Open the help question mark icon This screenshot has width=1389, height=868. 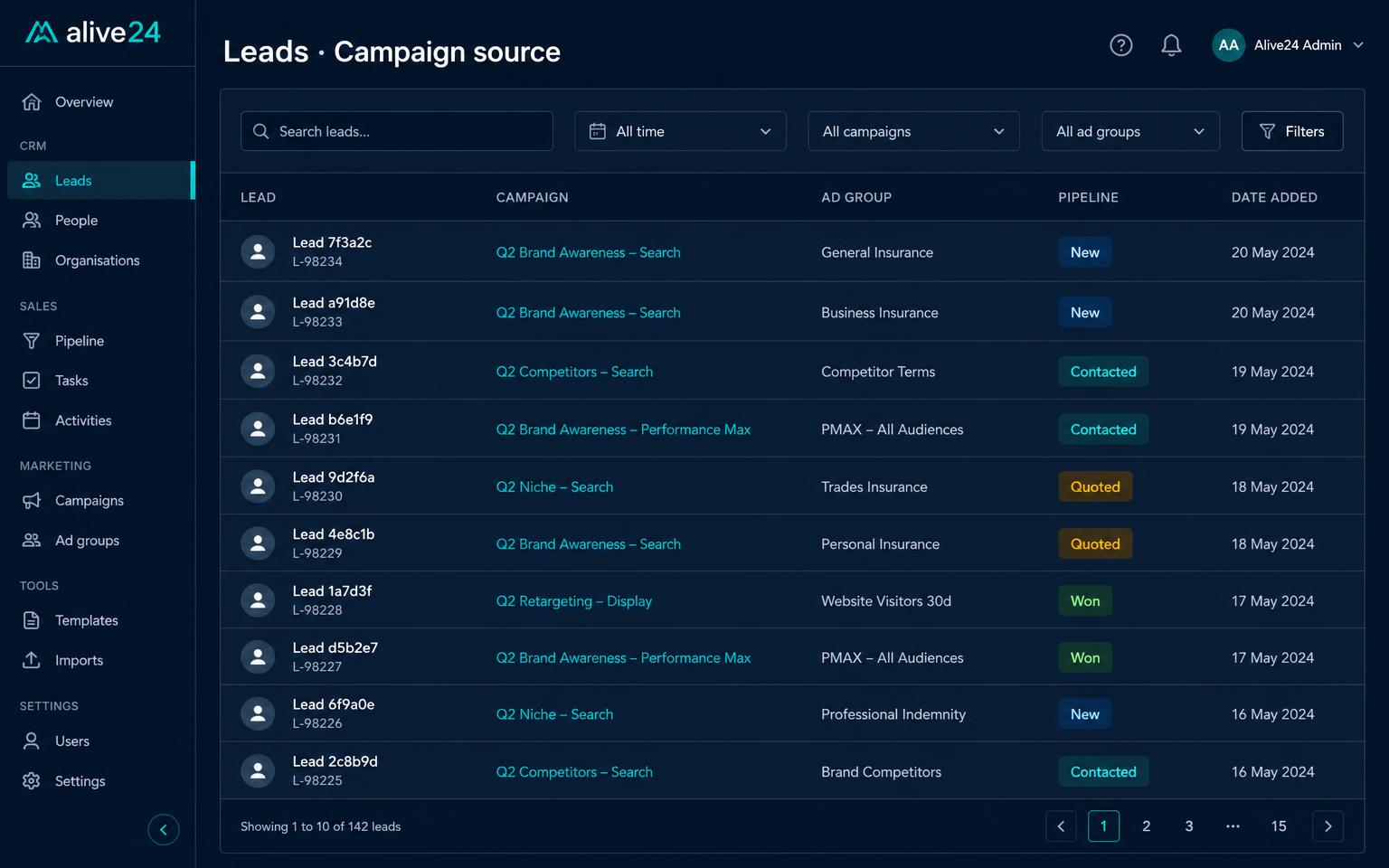coord(1120,45)
